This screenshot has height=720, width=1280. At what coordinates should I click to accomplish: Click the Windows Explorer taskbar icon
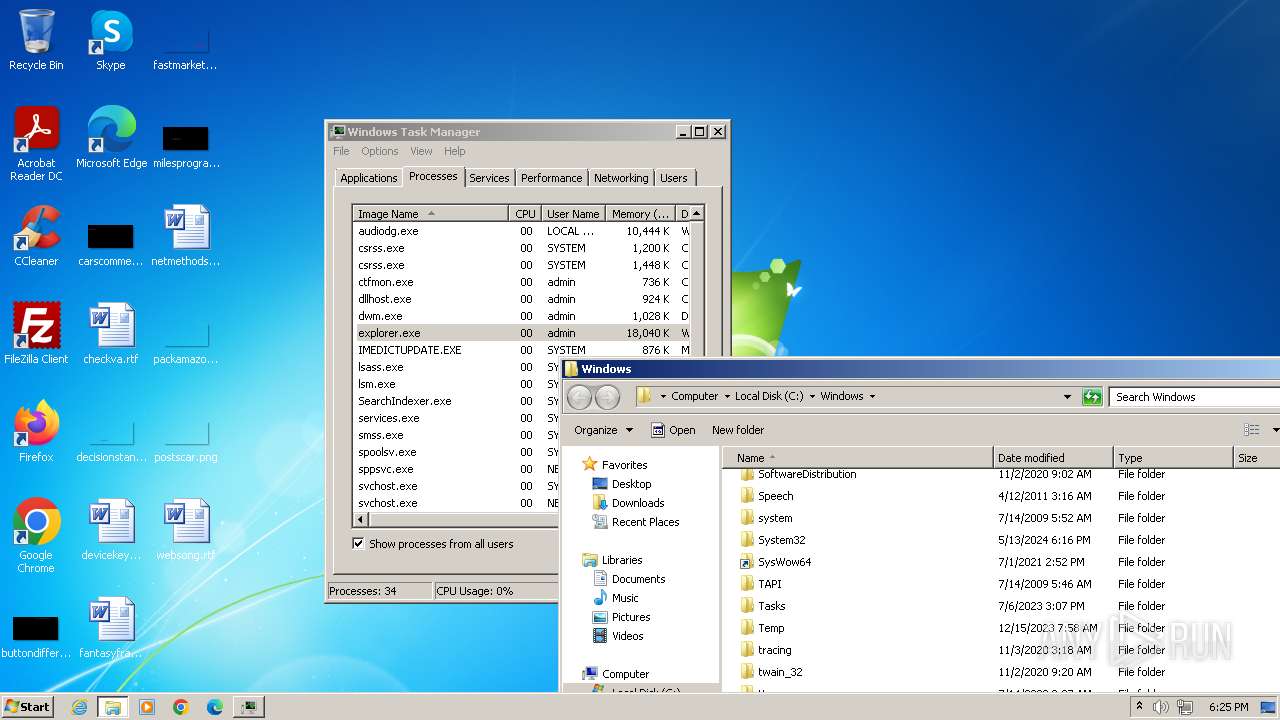pyautogui.click(x=113, y=707)
